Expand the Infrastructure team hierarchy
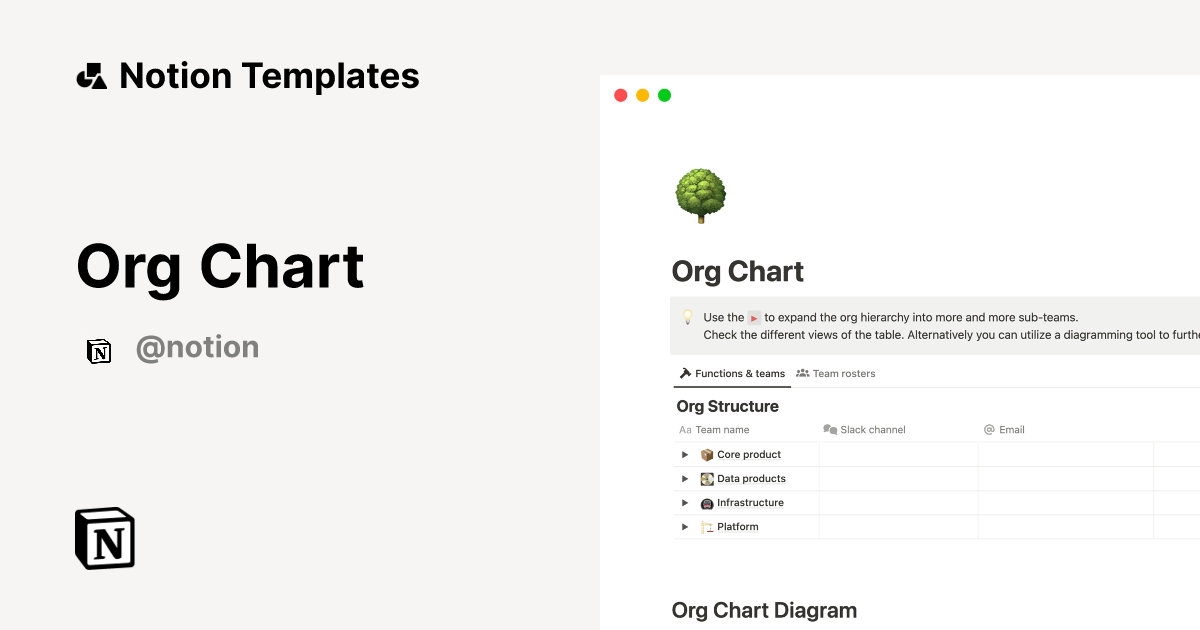 (684, 502)
